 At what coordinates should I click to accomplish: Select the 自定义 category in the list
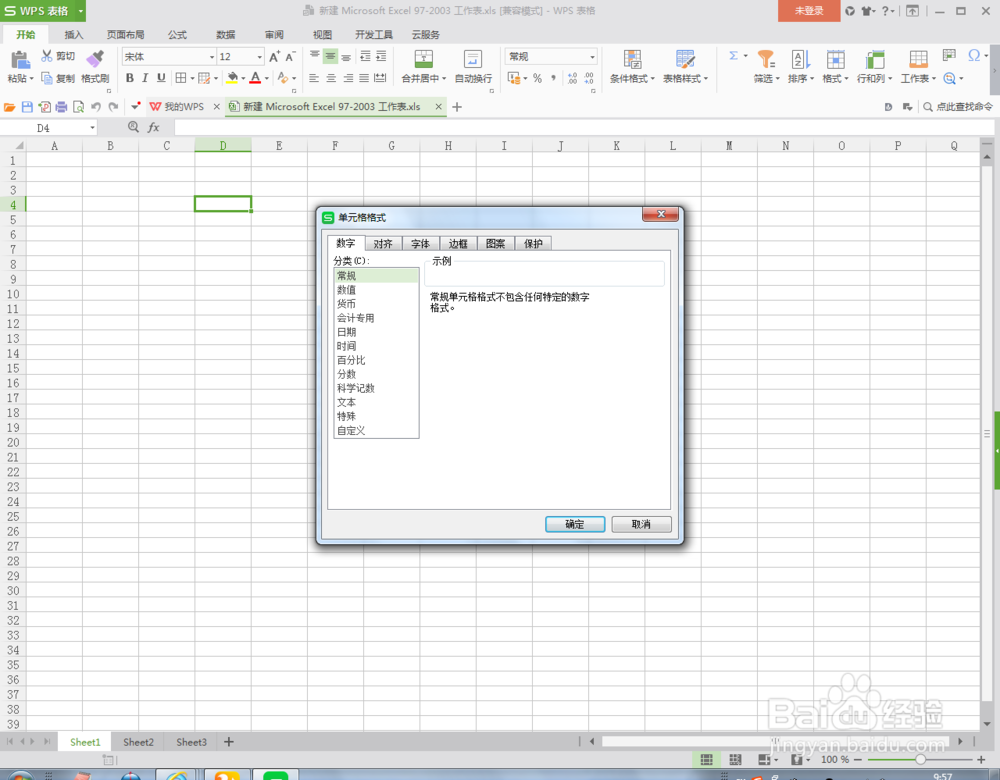376,430
